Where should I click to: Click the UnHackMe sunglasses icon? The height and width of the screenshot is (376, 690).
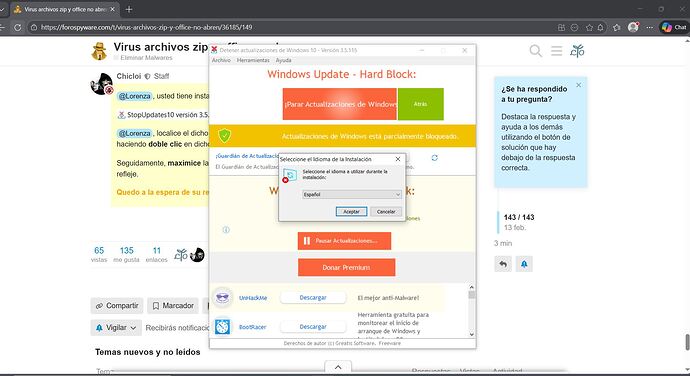point(223,298)
